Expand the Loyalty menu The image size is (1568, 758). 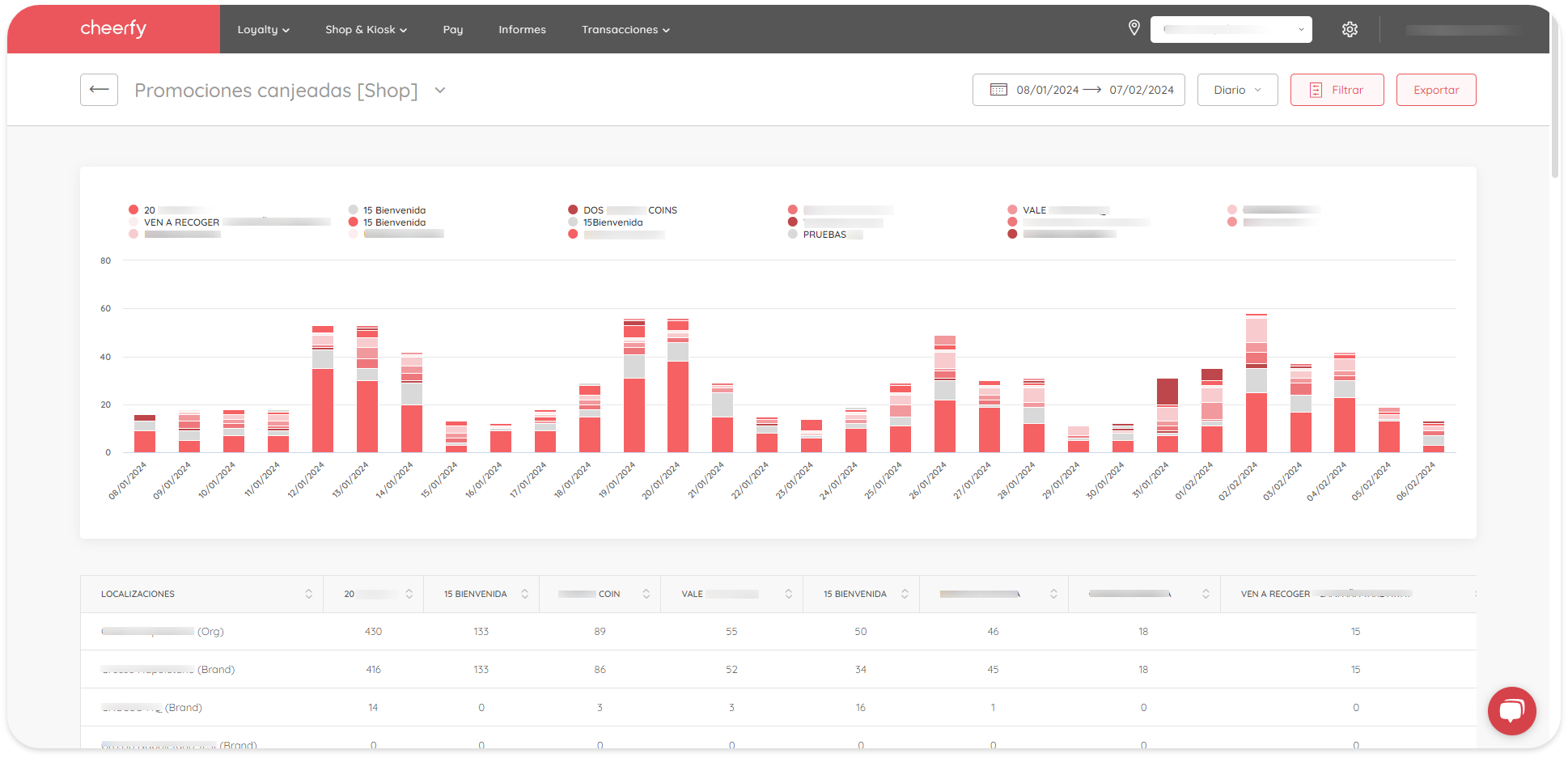tap(263, 29)
